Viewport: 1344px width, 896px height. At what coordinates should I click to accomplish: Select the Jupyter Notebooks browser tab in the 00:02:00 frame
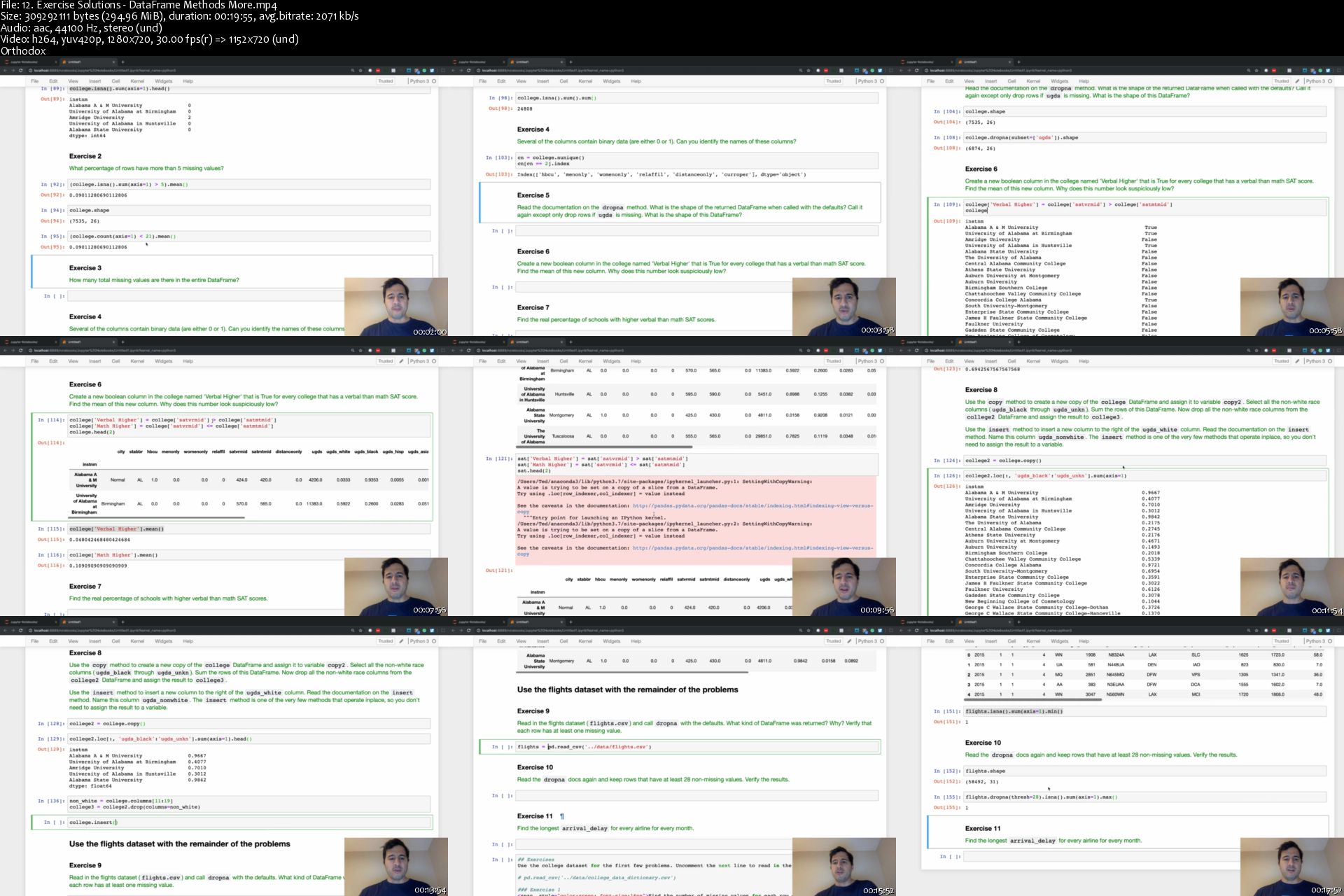click(x=31, y=62)
